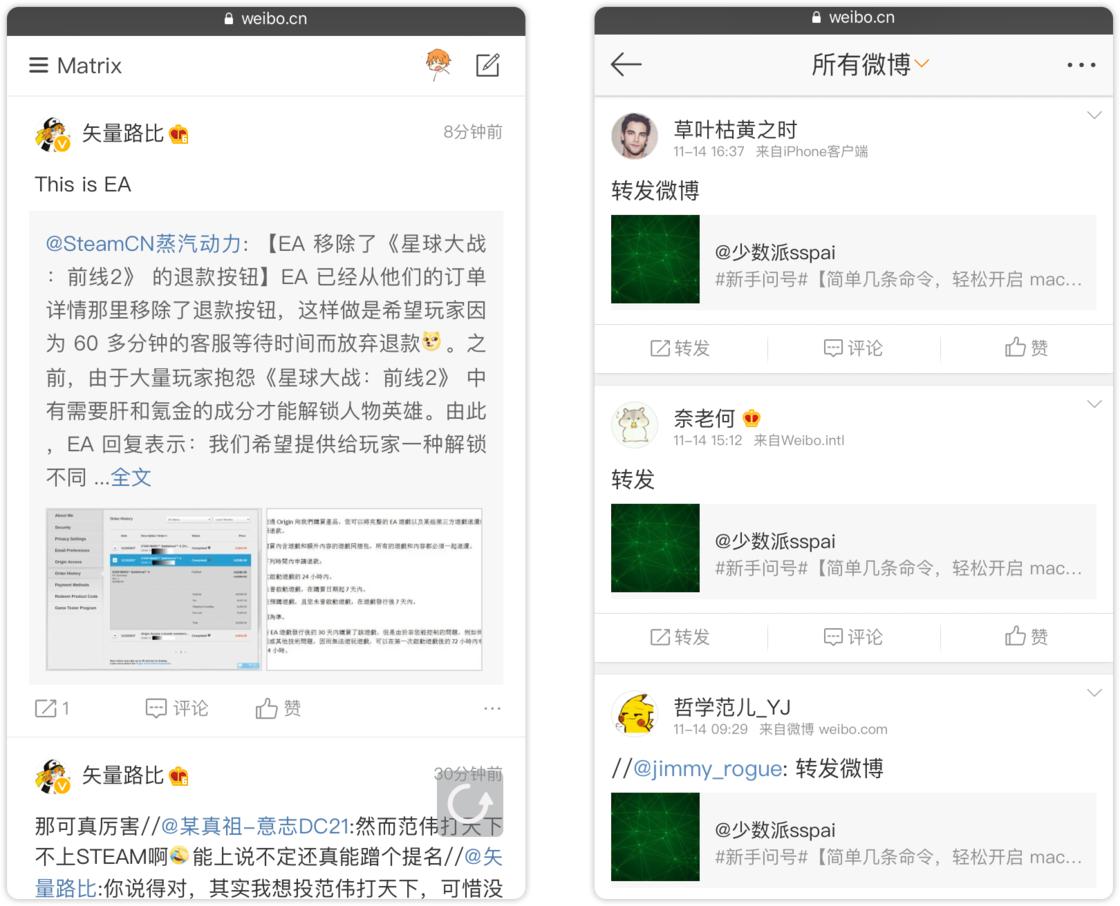Open the username 哲学范儿_YJ
Image resolution: width=1120 pixels, height=906 pixels.
[x=732, y=707]
